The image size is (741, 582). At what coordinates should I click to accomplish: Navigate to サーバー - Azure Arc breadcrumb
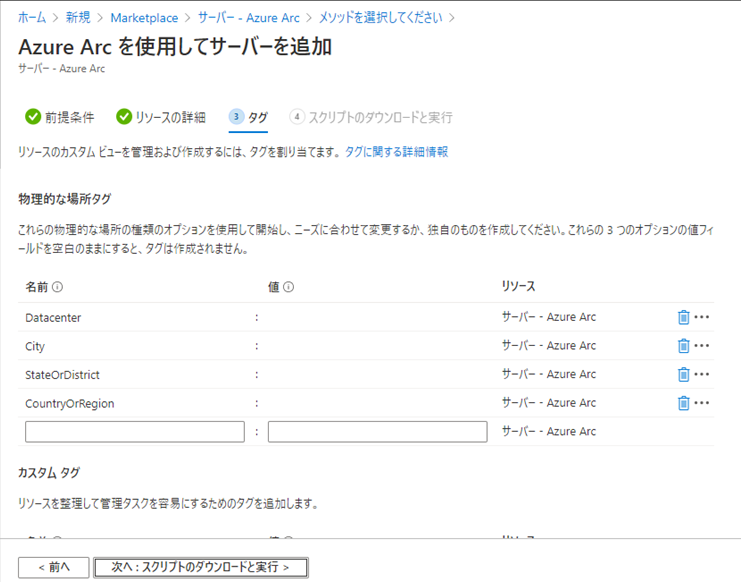tap(249, 17)
